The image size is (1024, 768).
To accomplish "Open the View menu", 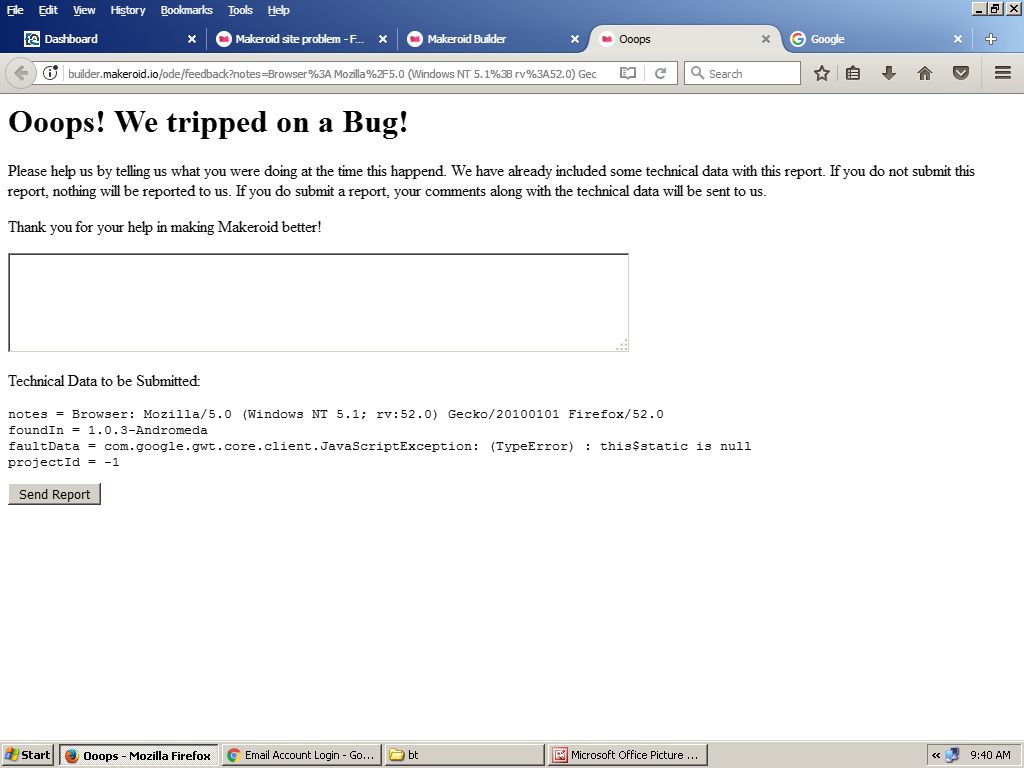I will click(x=84, y=10).
